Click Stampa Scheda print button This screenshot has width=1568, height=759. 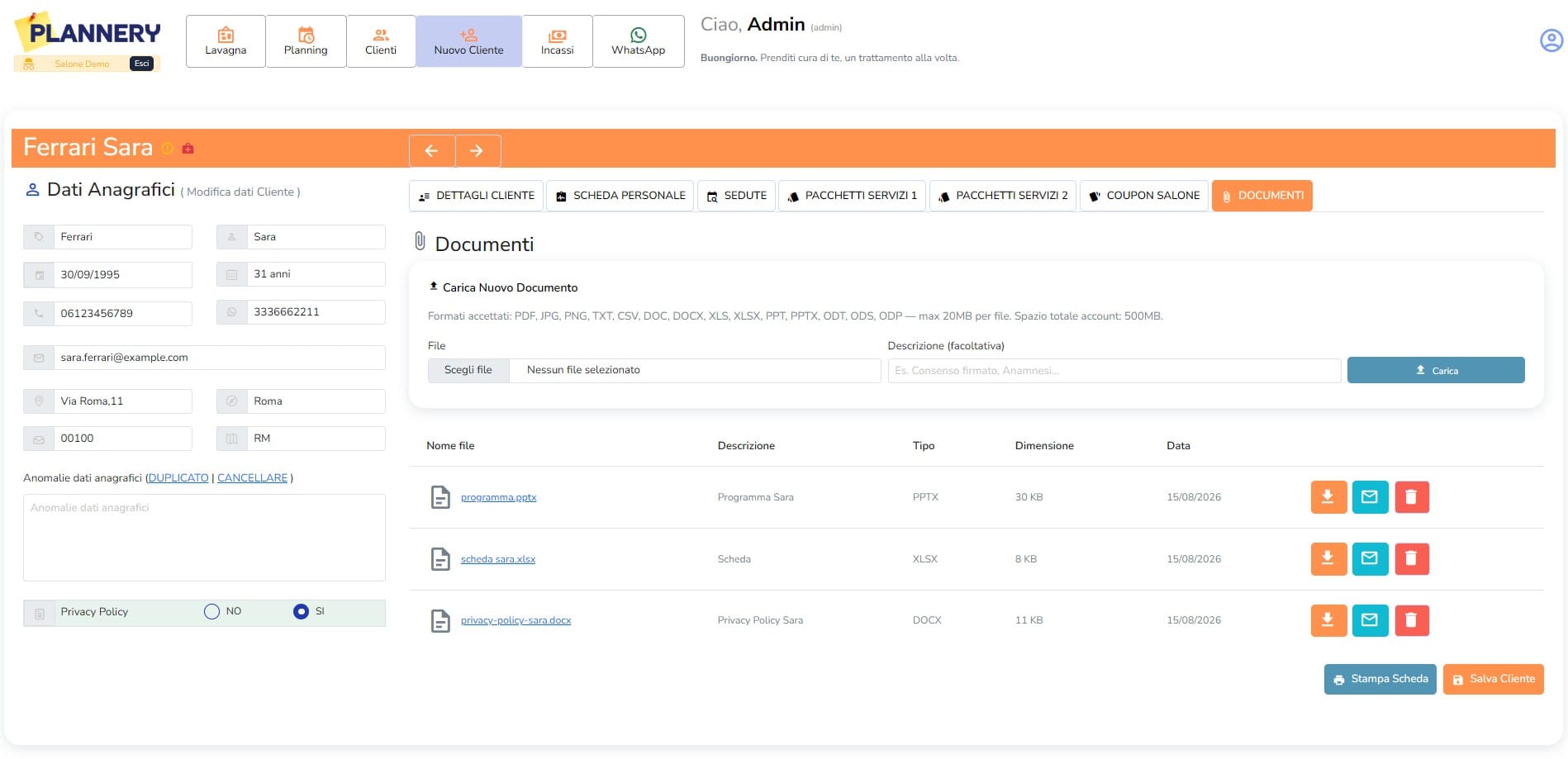point(1380,679)
